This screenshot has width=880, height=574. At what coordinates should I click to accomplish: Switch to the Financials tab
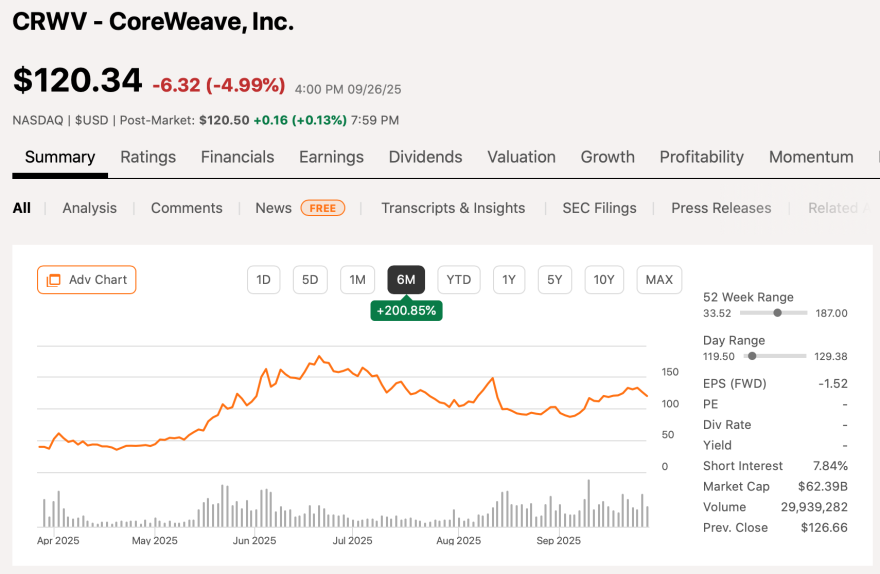(x=237, y=157)
